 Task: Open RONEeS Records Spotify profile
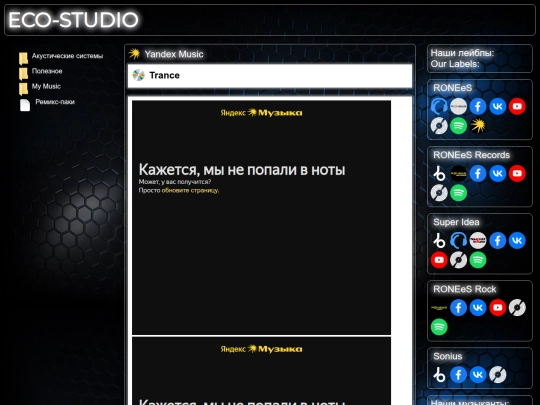click(x=458, y=193)
